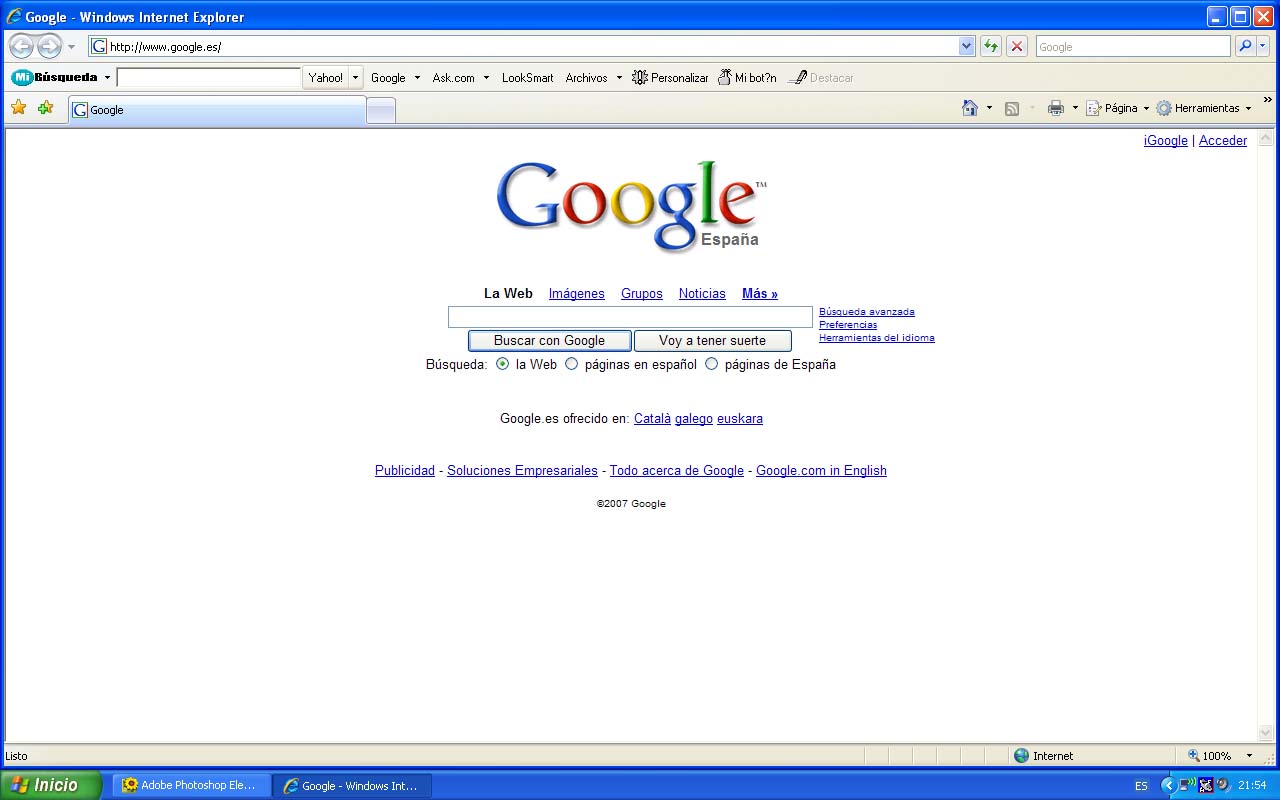Open the Preferencias link
The image size is (1280, 800).
[x=848, y=325]
